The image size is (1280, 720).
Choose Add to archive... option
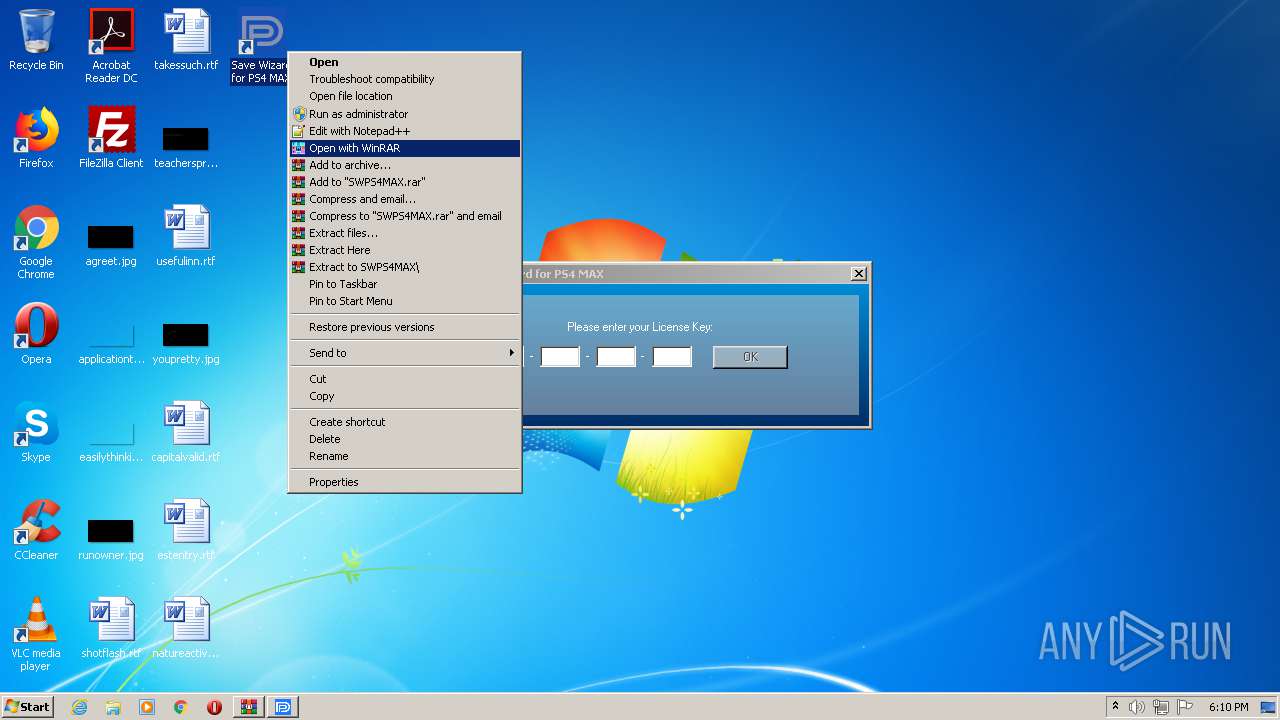(404, 165)
